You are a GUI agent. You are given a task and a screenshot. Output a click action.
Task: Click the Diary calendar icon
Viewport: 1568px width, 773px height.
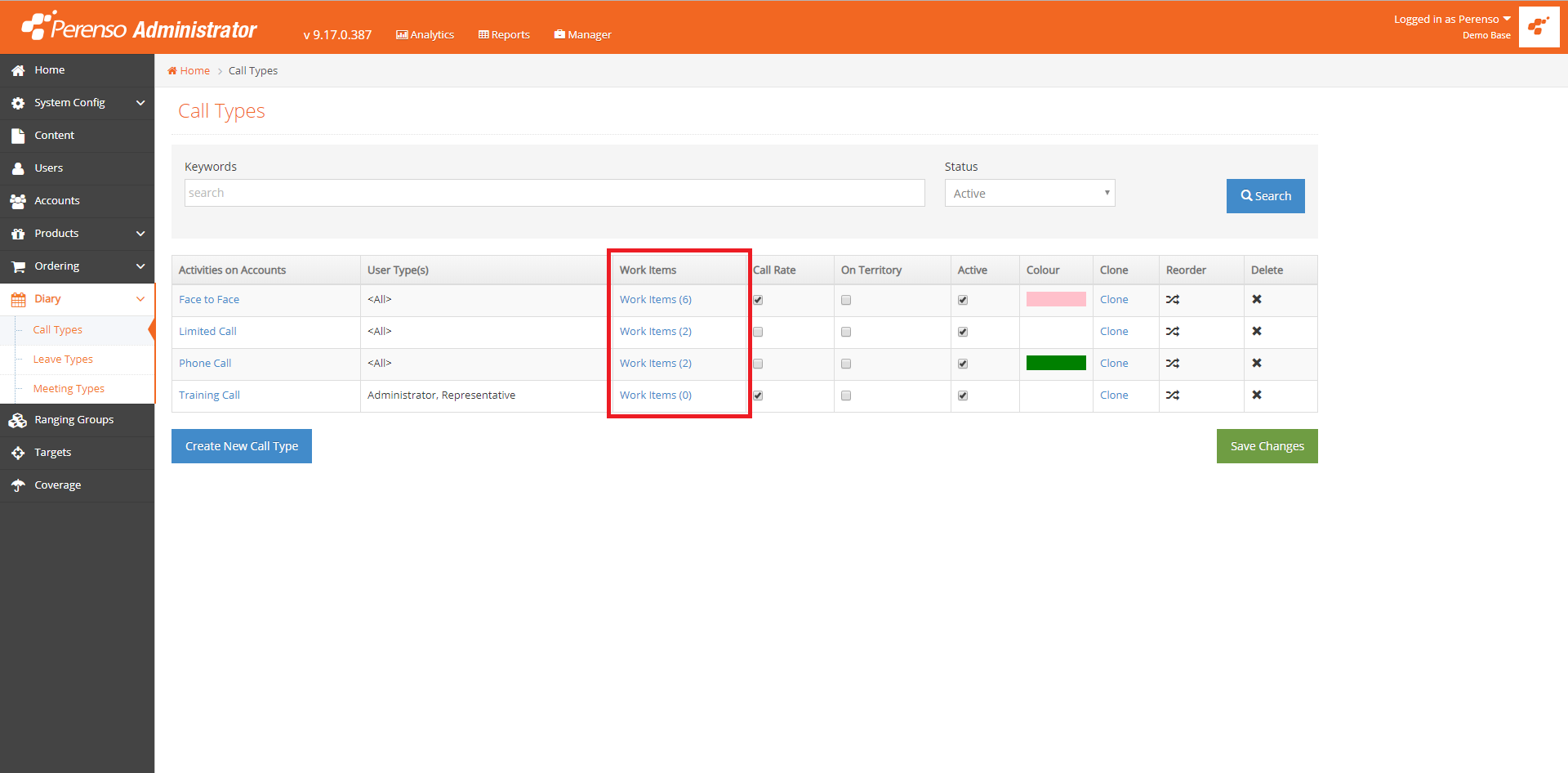click(18, 300)
